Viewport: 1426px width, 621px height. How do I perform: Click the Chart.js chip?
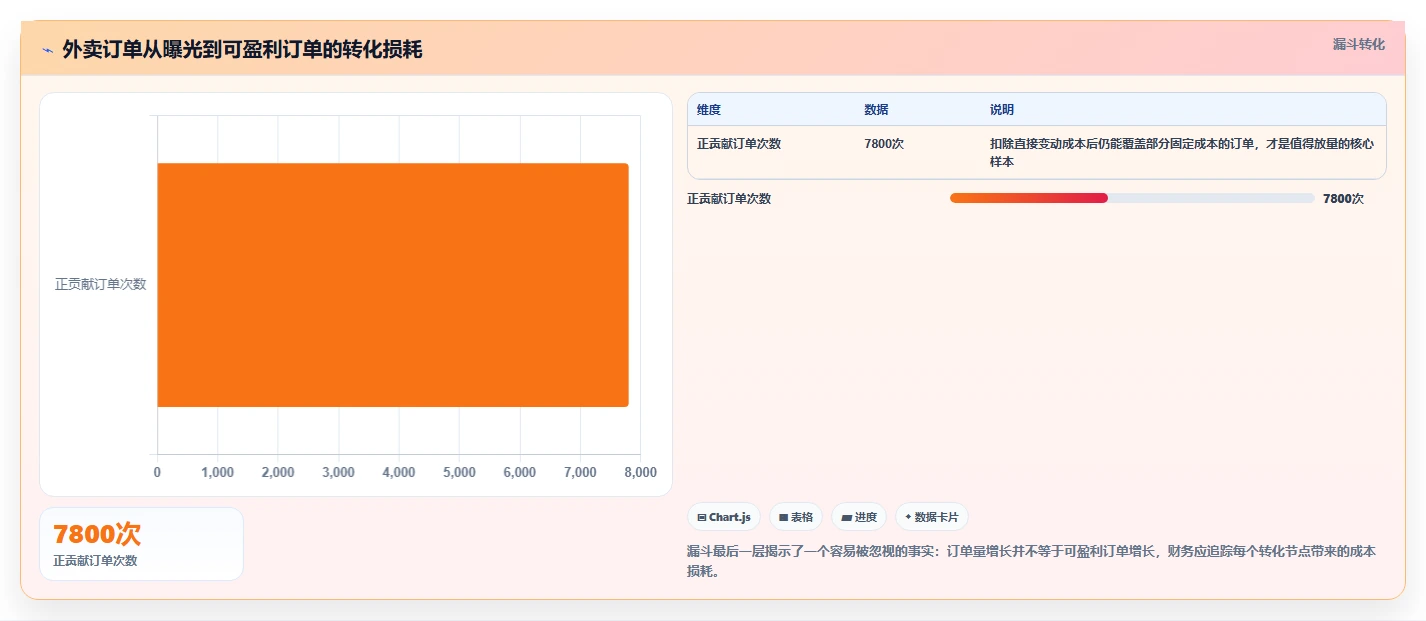(724, 517)
